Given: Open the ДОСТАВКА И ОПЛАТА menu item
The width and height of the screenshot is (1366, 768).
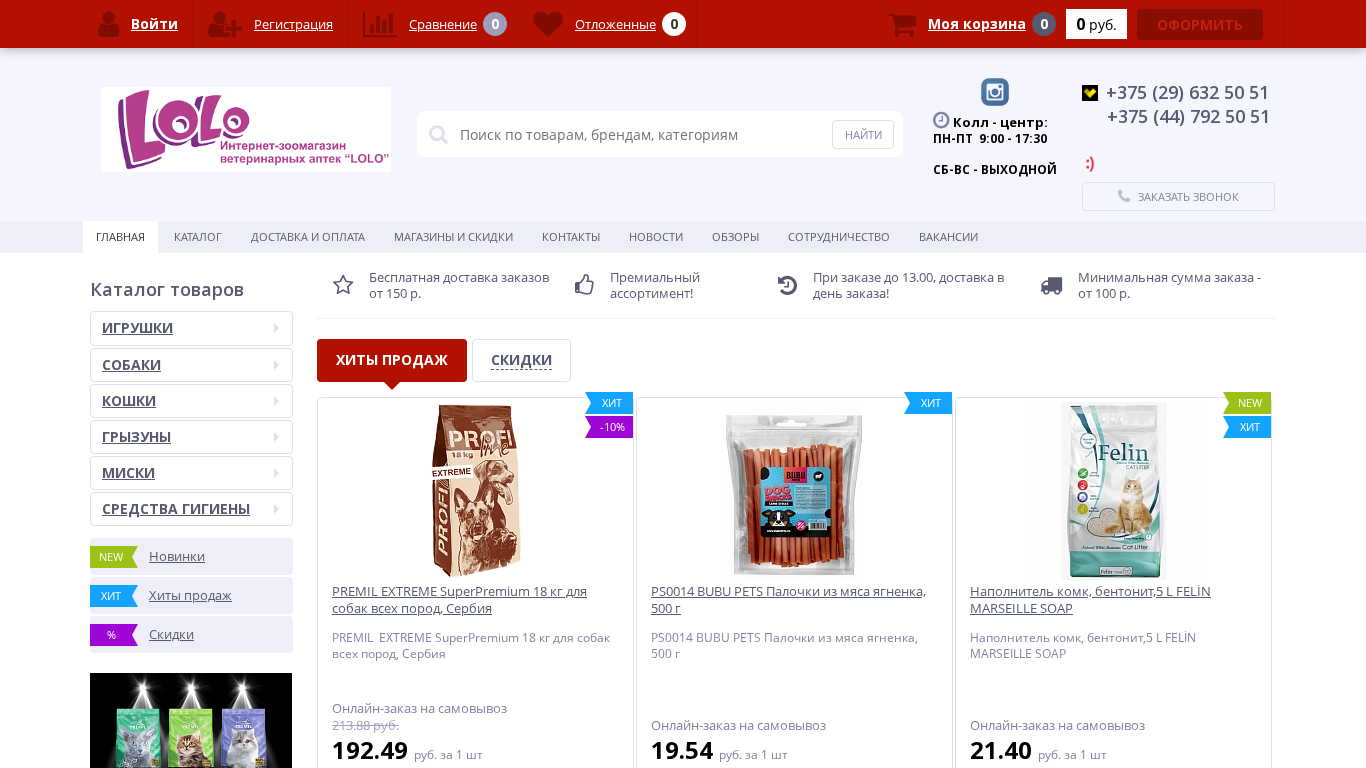Looking at the screenshot, I should (308, 237).
